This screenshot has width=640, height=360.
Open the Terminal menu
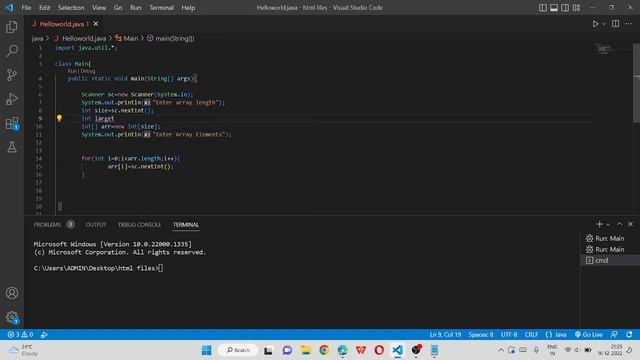pyautogui.click(x=161, y=8)
